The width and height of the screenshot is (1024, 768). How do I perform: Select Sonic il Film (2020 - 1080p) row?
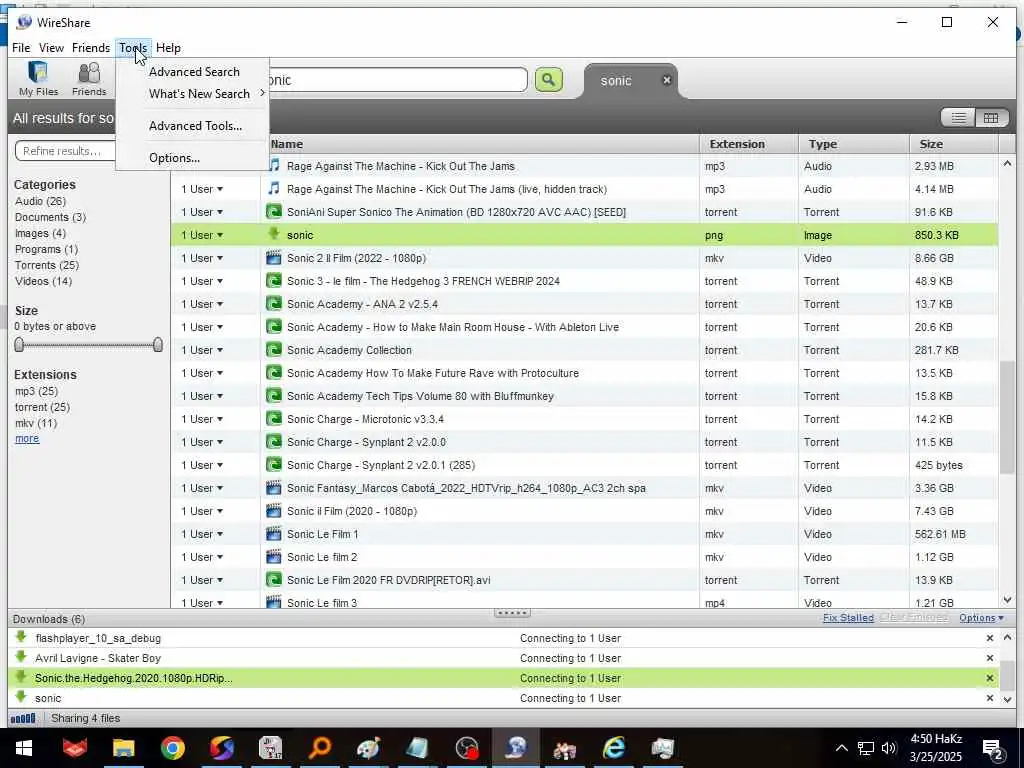[x=584, y=511]
